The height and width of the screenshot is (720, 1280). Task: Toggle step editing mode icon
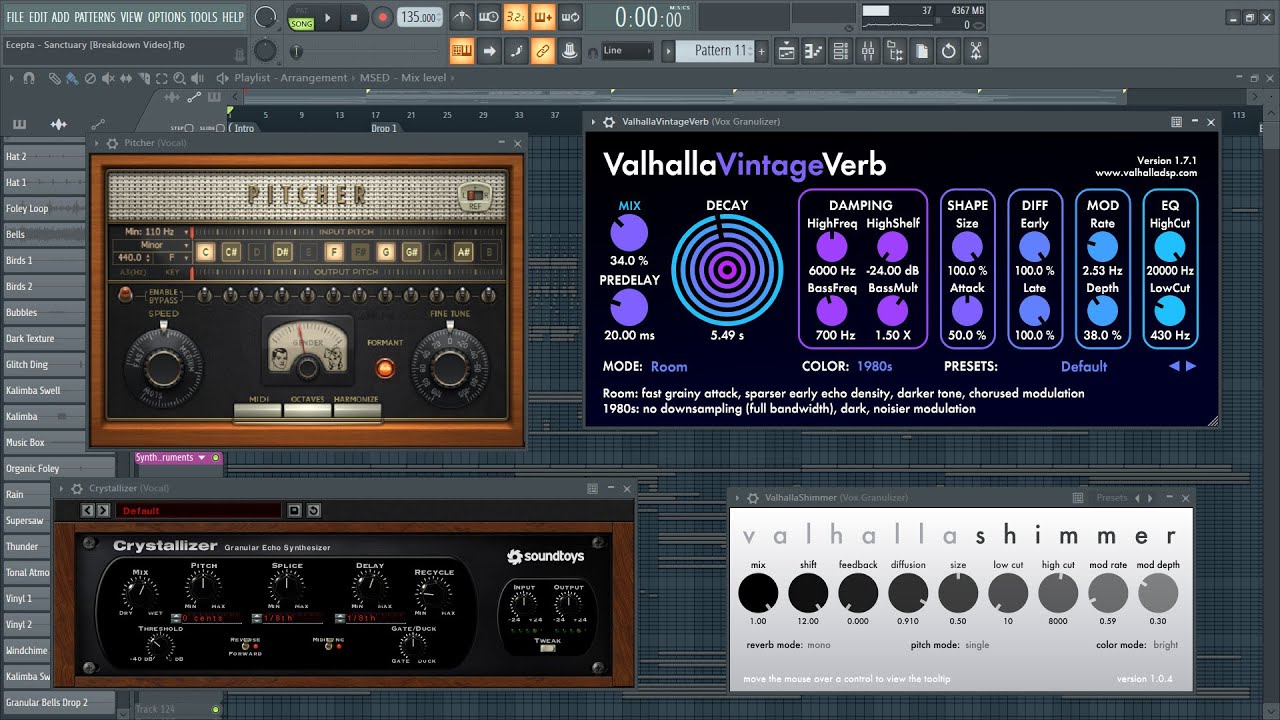[x=515, y=50]
